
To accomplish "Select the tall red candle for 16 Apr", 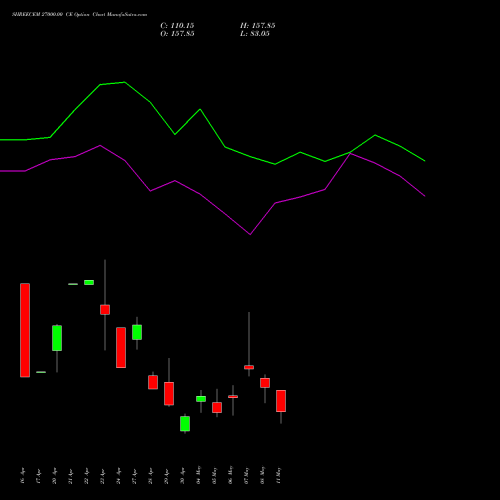I will pyautogui.click(x=25, y=330).
